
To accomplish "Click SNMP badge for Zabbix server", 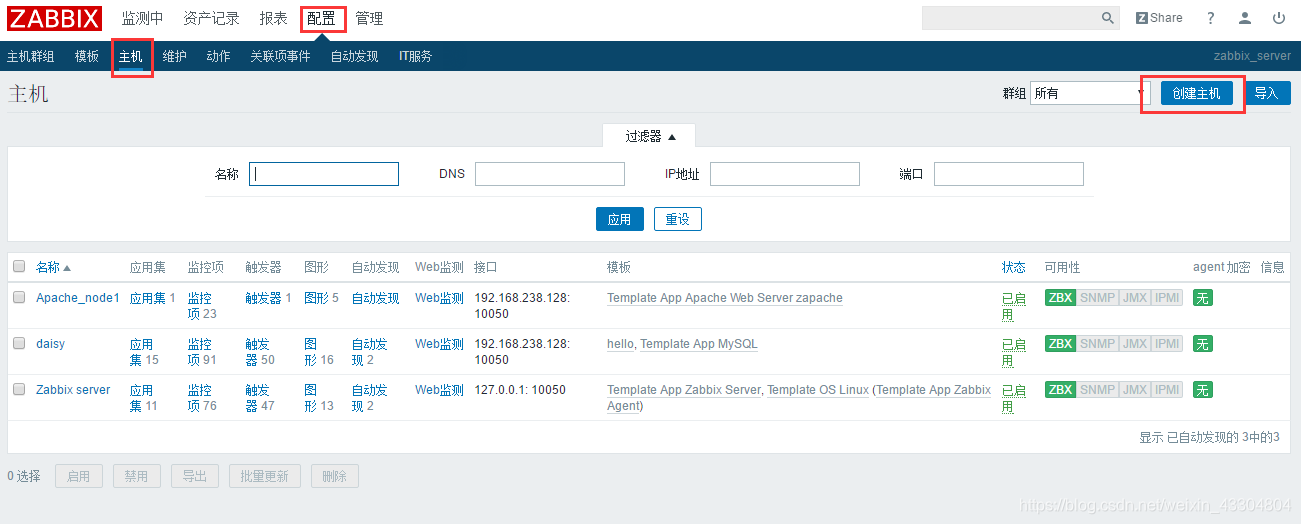I will 1097,390.
